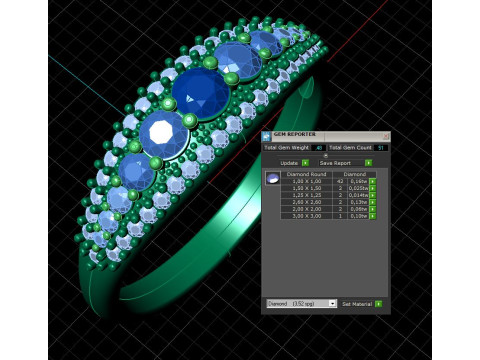
Task: Click green arrow on 2,00 X 2,00 row
Action: point(373,209)
